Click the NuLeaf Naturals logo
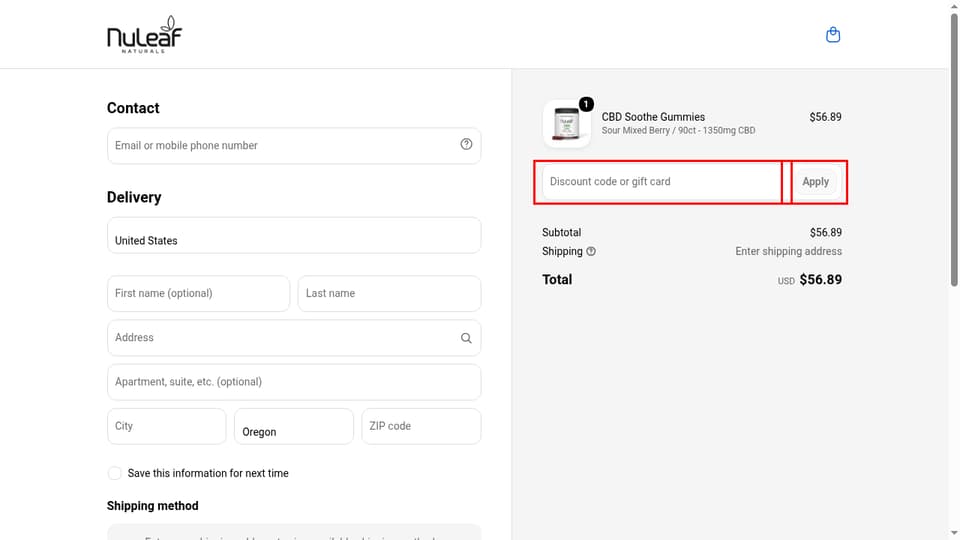Viewport: 960px width, 540px height. pos(144,34)
